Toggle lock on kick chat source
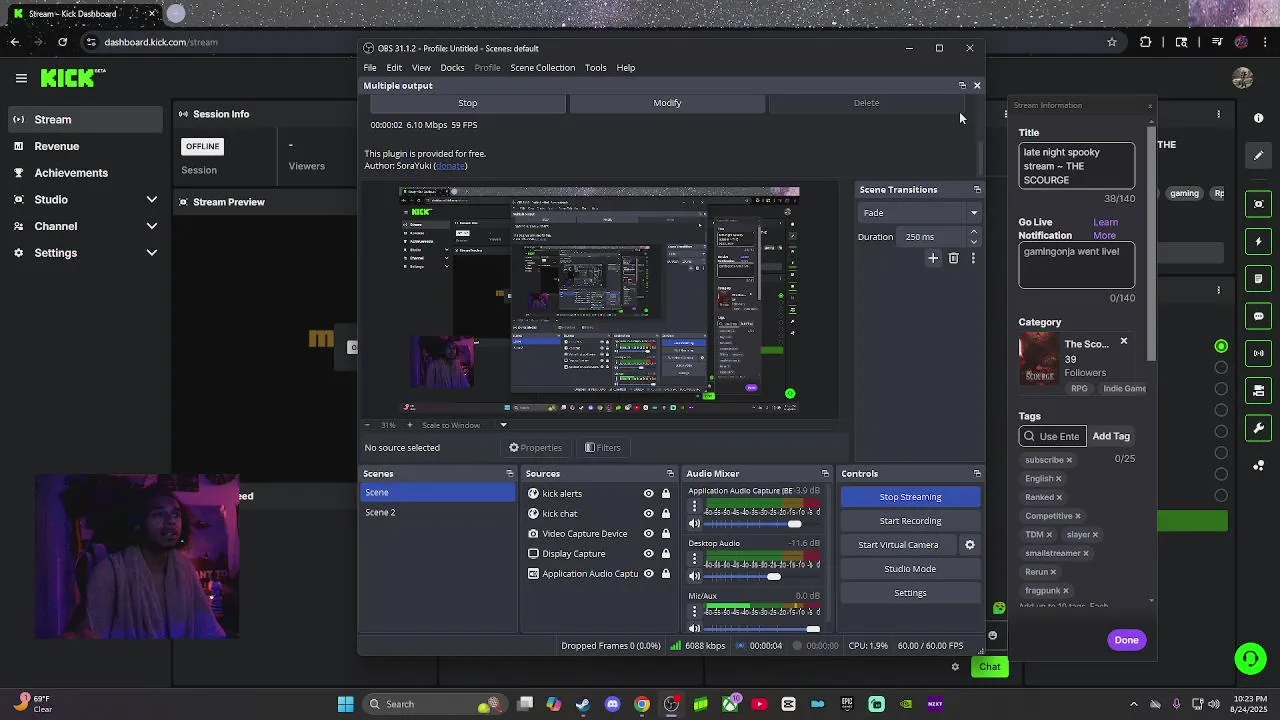The width and height of the screenshot is (1280, 720). point(665,514)
